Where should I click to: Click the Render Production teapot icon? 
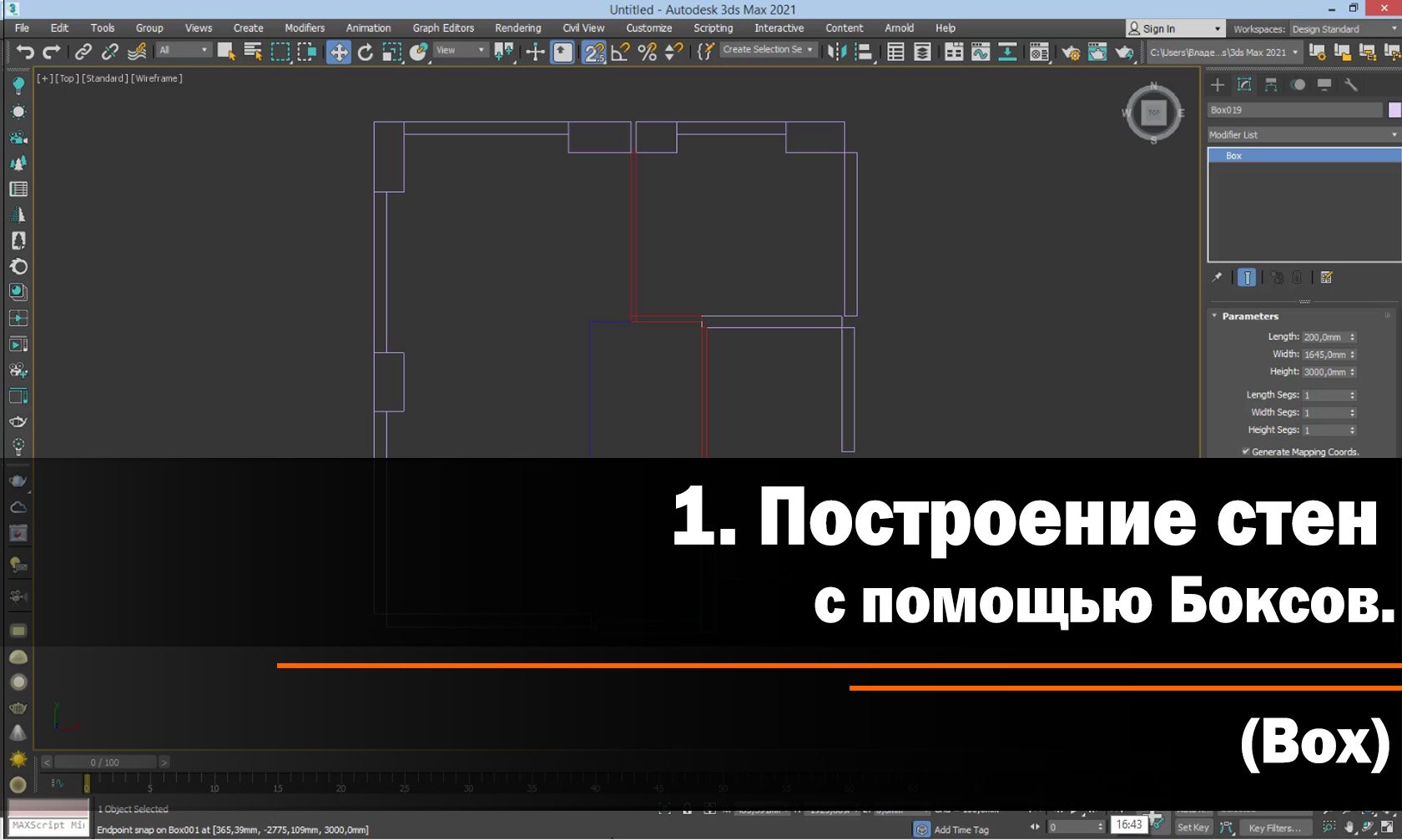tap(1124, 52)
